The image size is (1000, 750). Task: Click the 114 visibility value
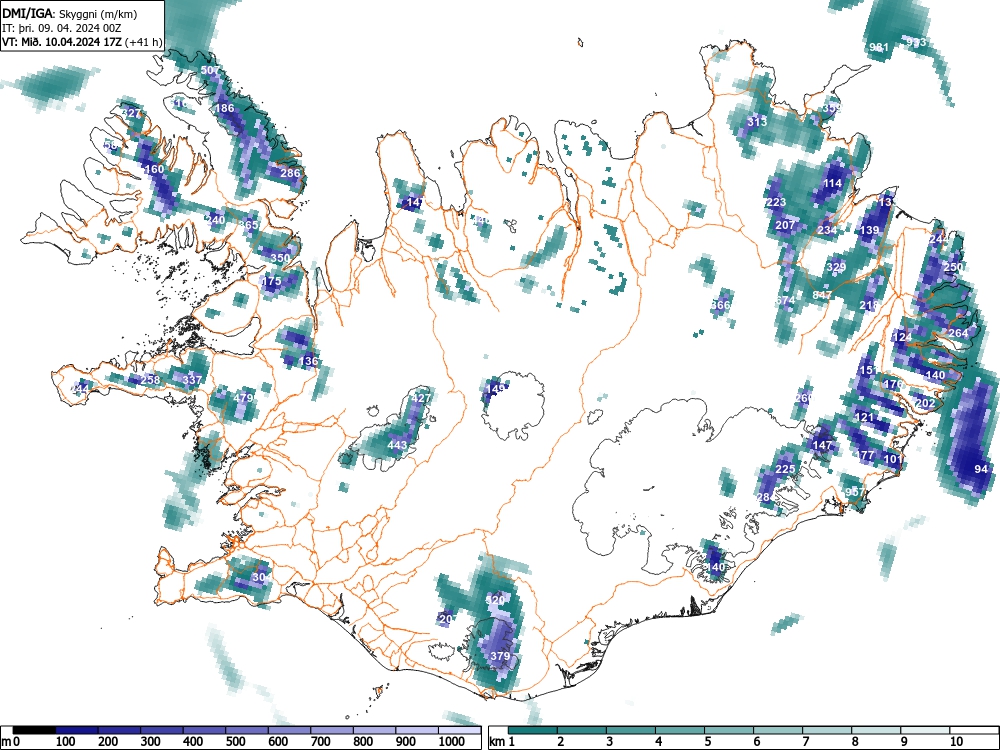832,184
